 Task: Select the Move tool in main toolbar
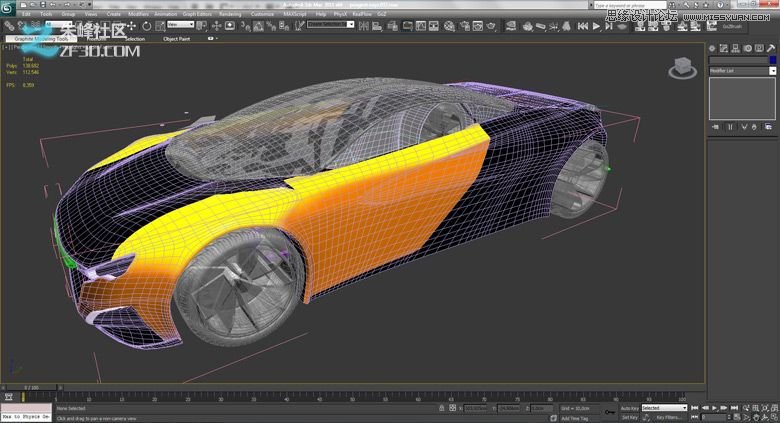132,25
